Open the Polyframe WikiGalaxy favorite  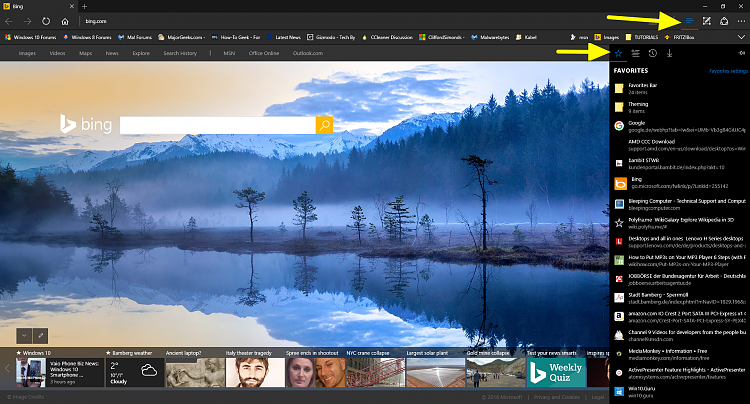pyautogui.click(x=680, y=223)
